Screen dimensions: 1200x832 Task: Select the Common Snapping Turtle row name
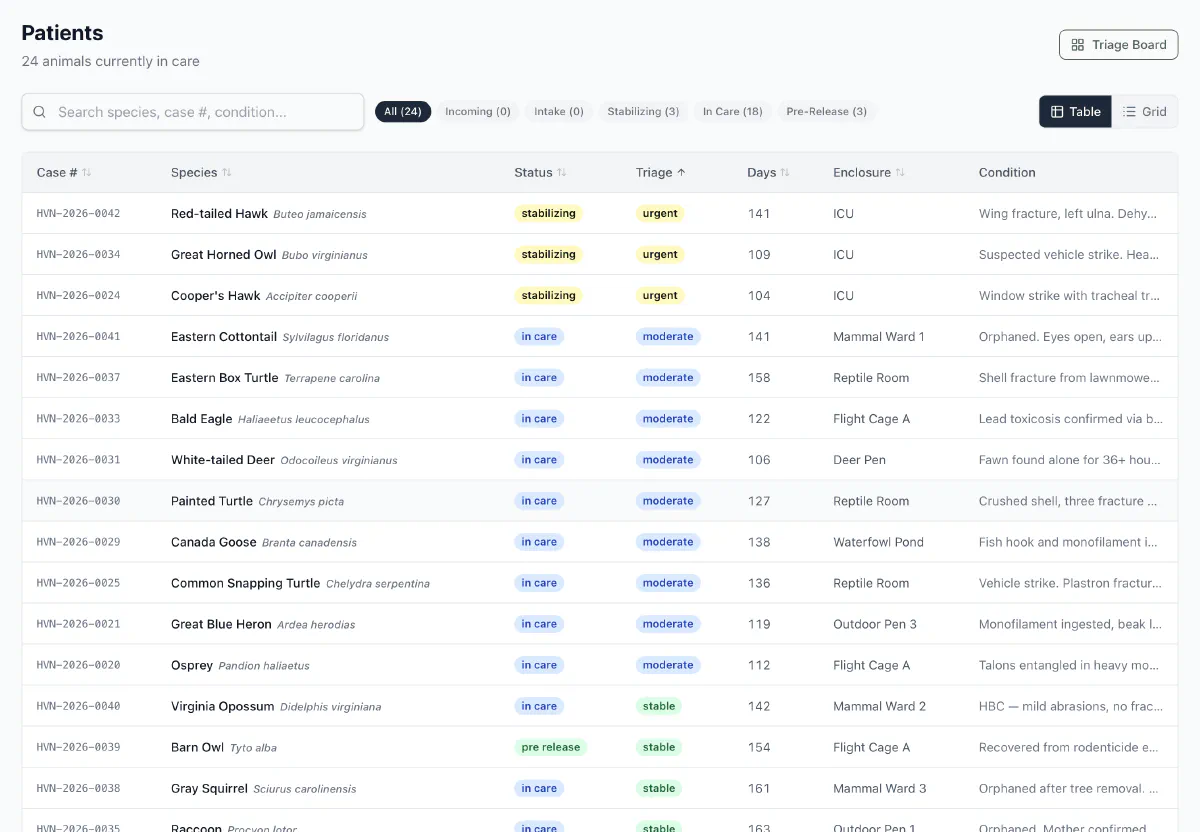tap(246, 583)
